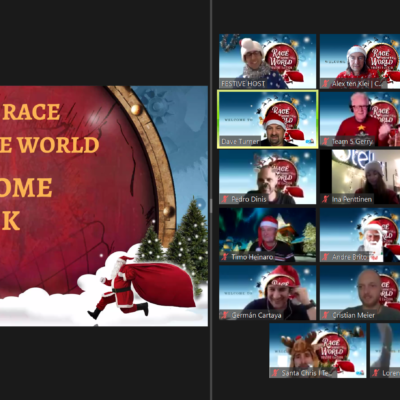Click divider between shared screen and gallery
Screen dimensions: 400x400
(x=211, y=200)
